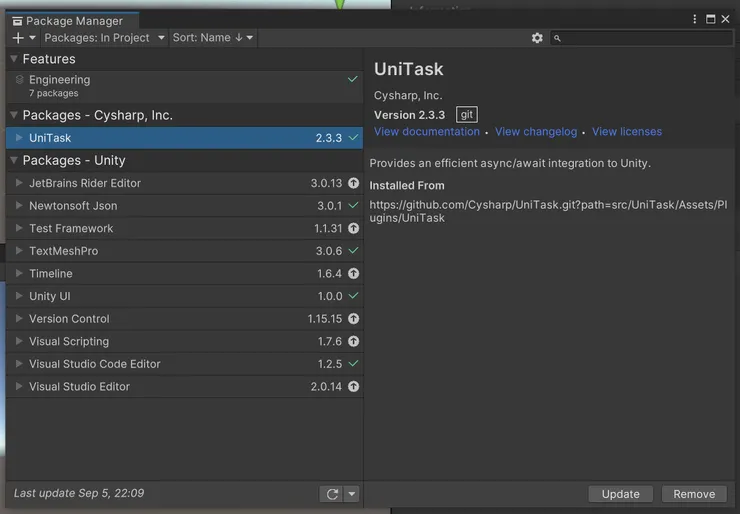Screen dimensions: 740x514
Task: Open the View documentation link
Action: point(427,132)
